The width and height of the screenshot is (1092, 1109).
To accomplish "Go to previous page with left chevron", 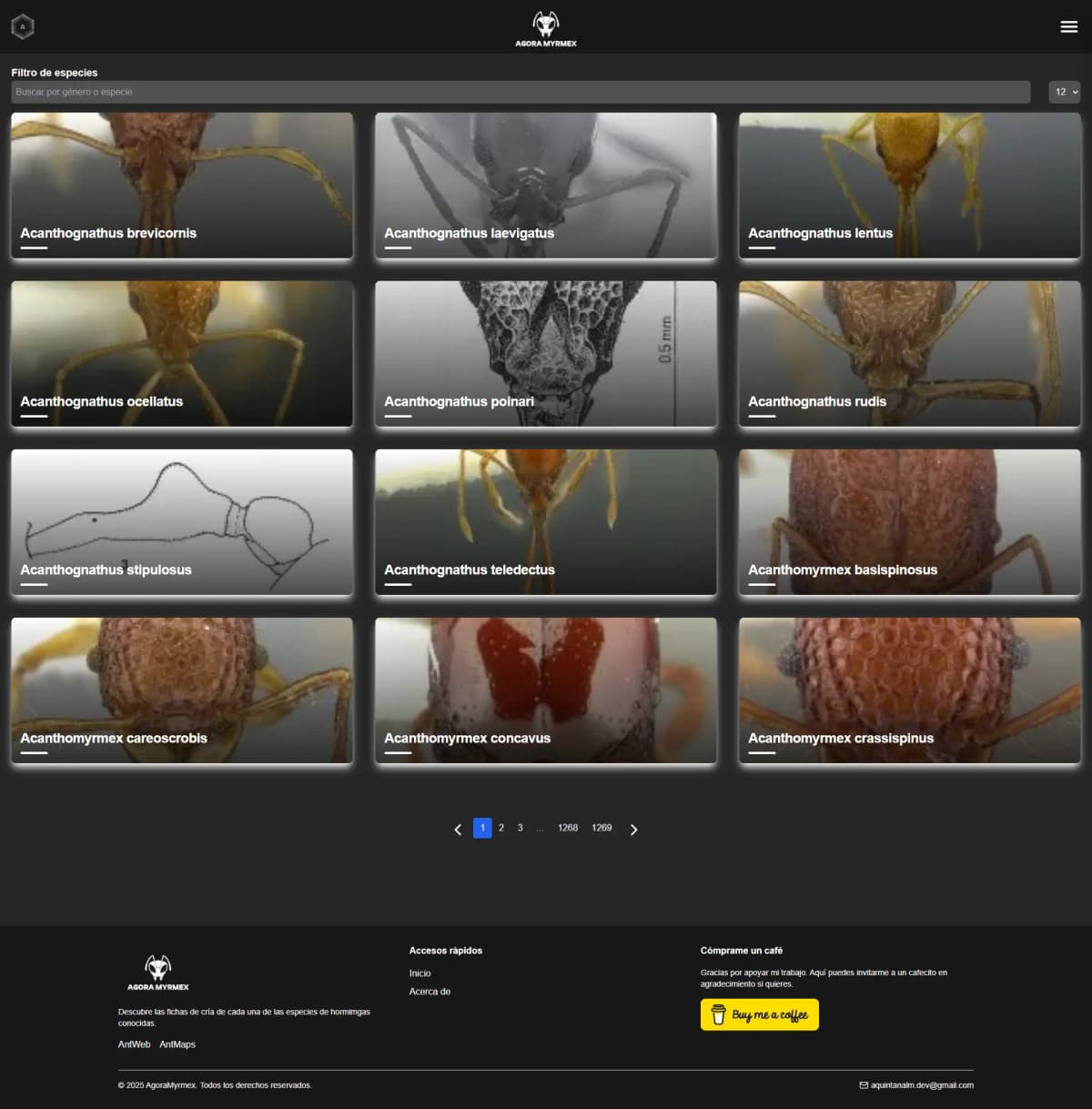I will (x=458, y=829).
